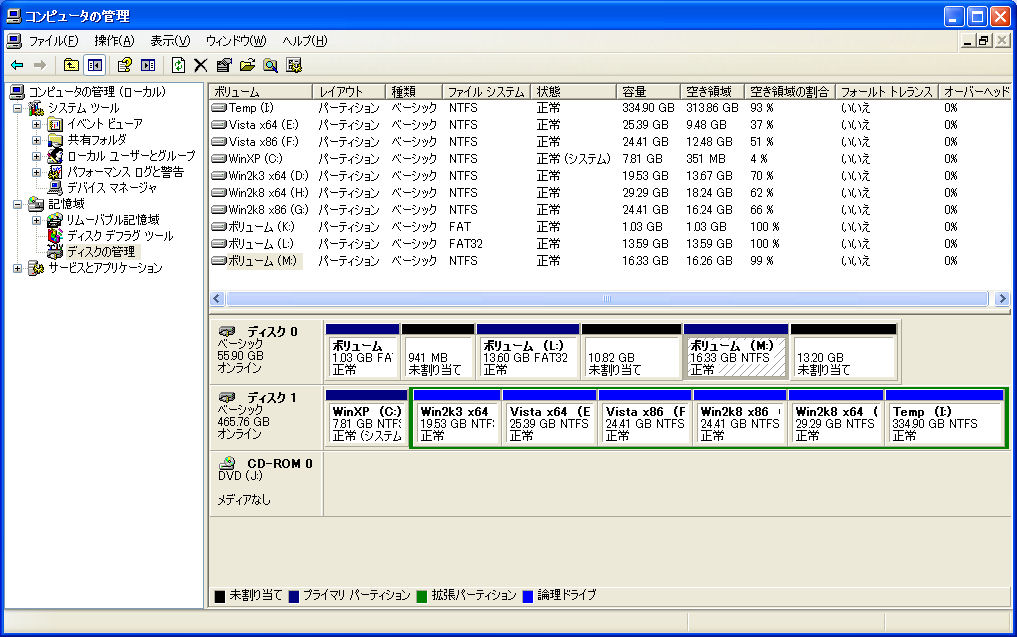This screenshot has height=637, width=1017.
Task: Select the 941 MB 未割り当て block on Disk 0
Action: [438, 352]
